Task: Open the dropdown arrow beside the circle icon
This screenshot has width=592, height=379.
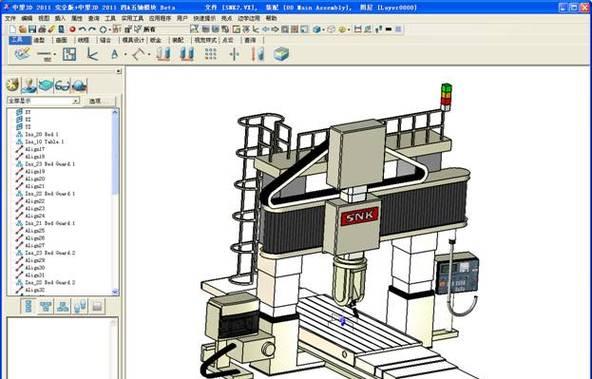Action: (109, 29)
